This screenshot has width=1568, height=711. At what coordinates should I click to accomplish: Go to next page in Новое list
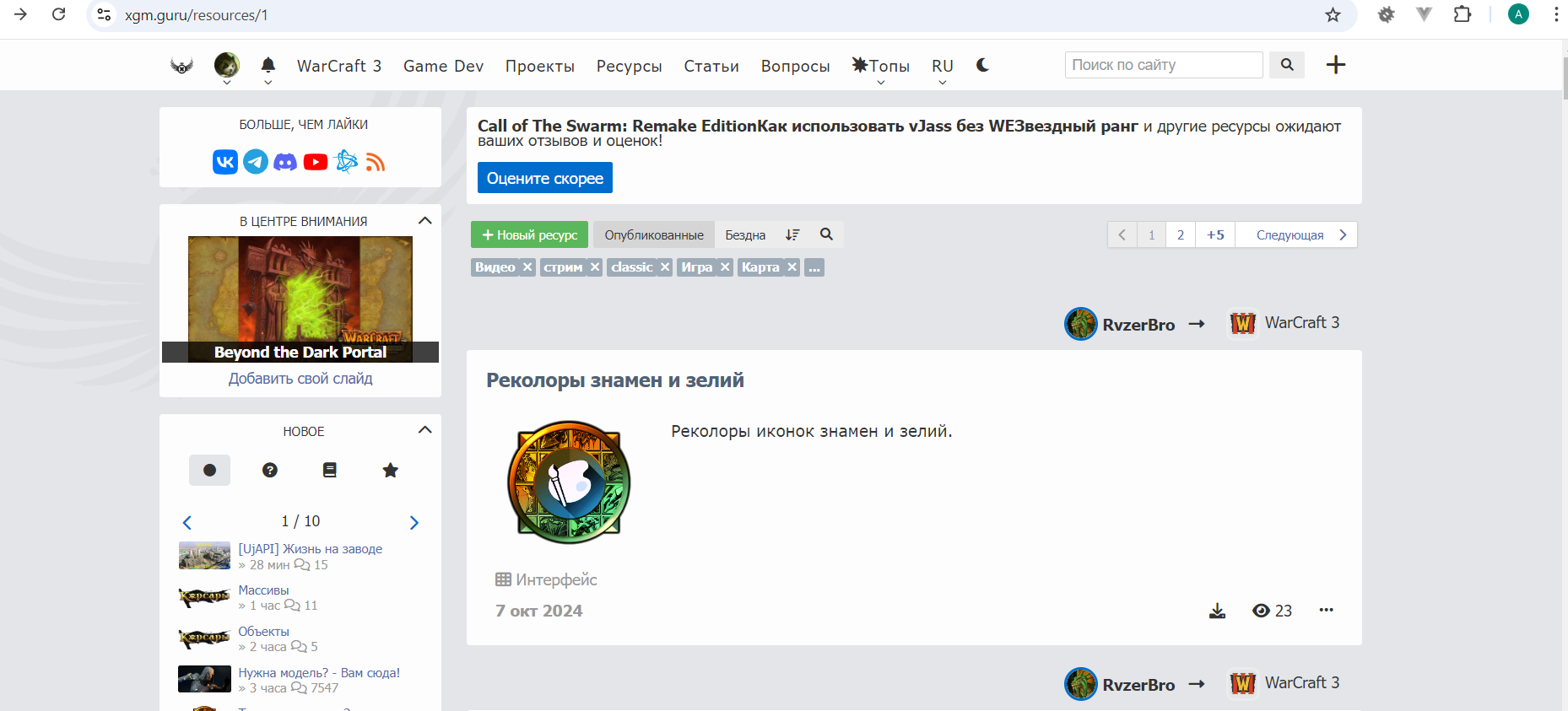pos(414,523)
